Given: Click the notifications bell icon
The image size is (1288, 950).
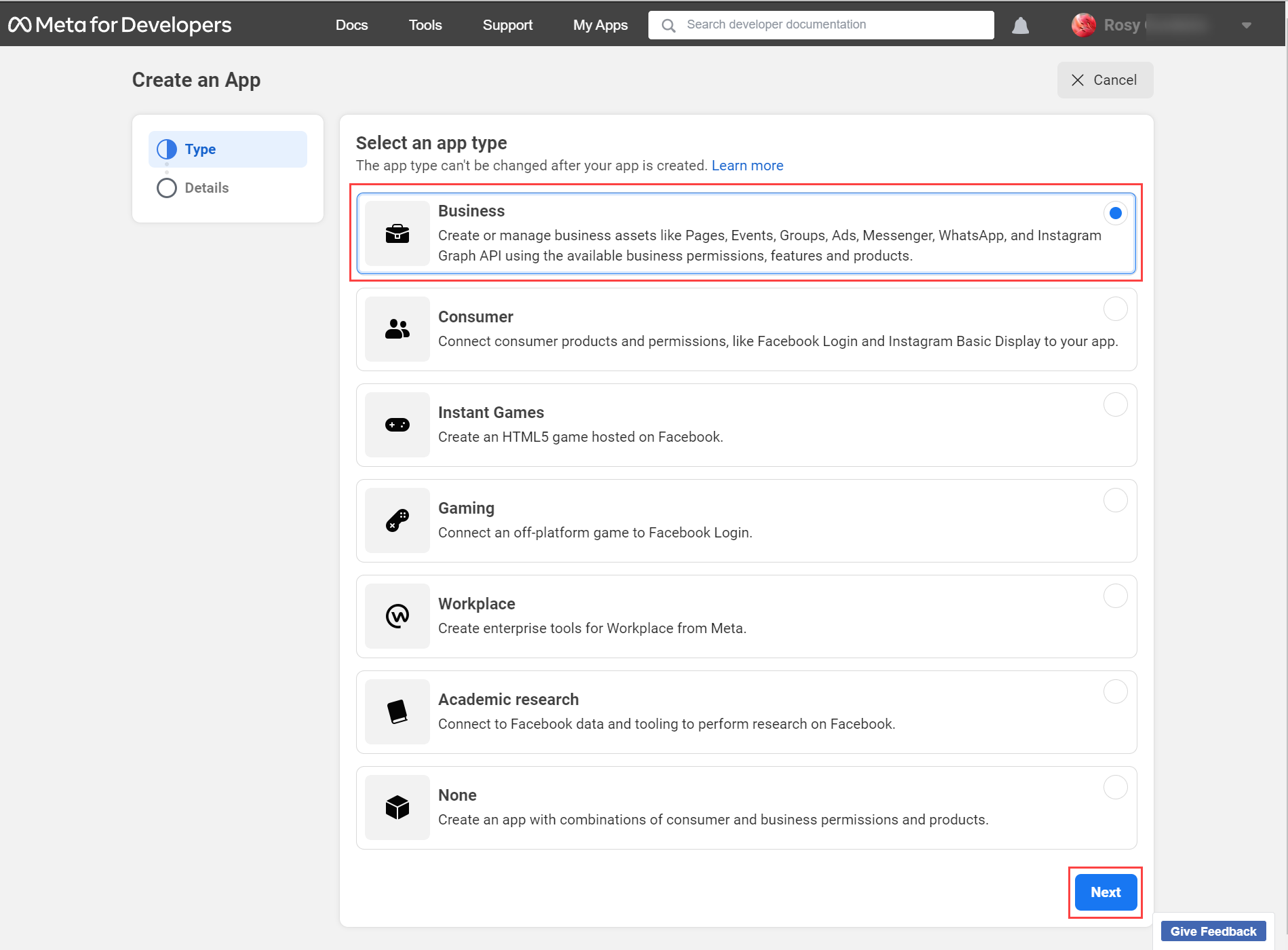Looking at the screenshot, I should click(1020, 24).
